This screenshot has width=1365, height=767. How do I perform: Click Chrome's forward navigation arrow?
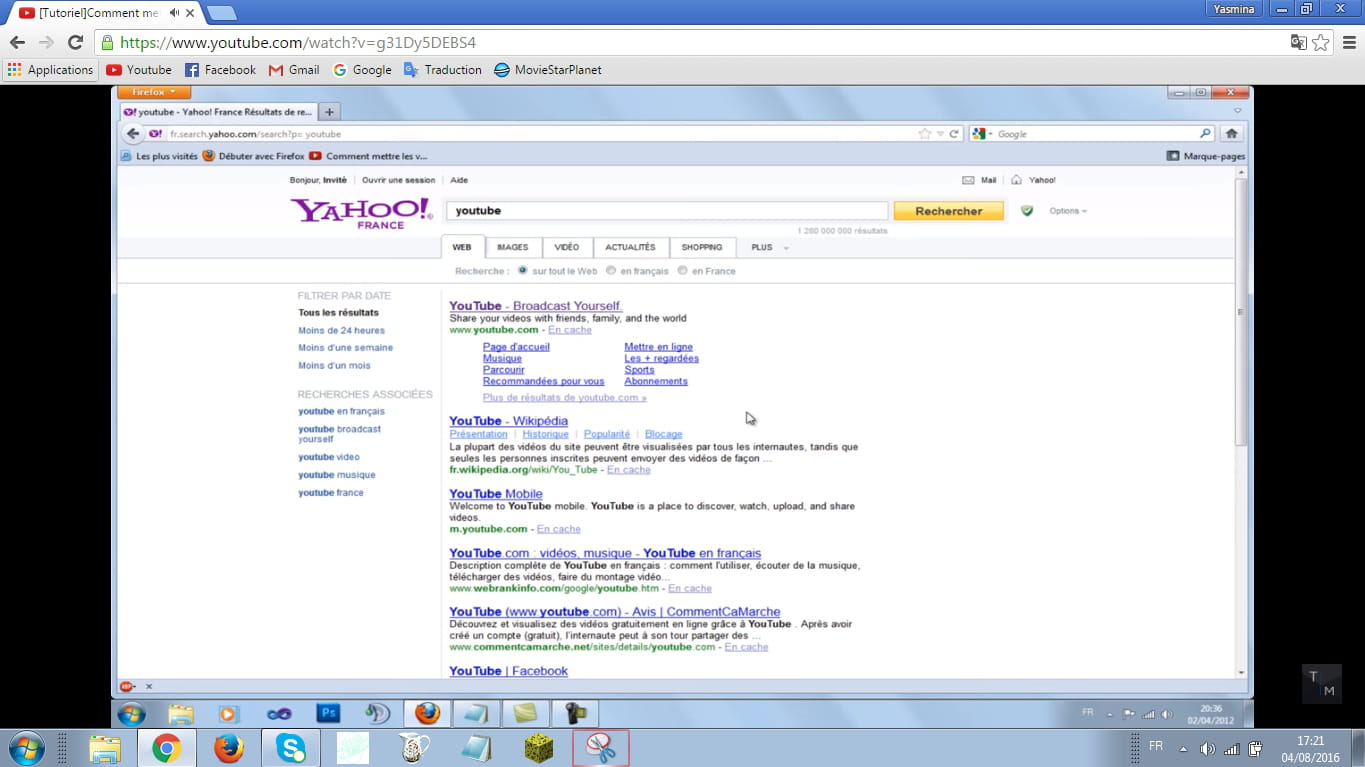[46, 43]
